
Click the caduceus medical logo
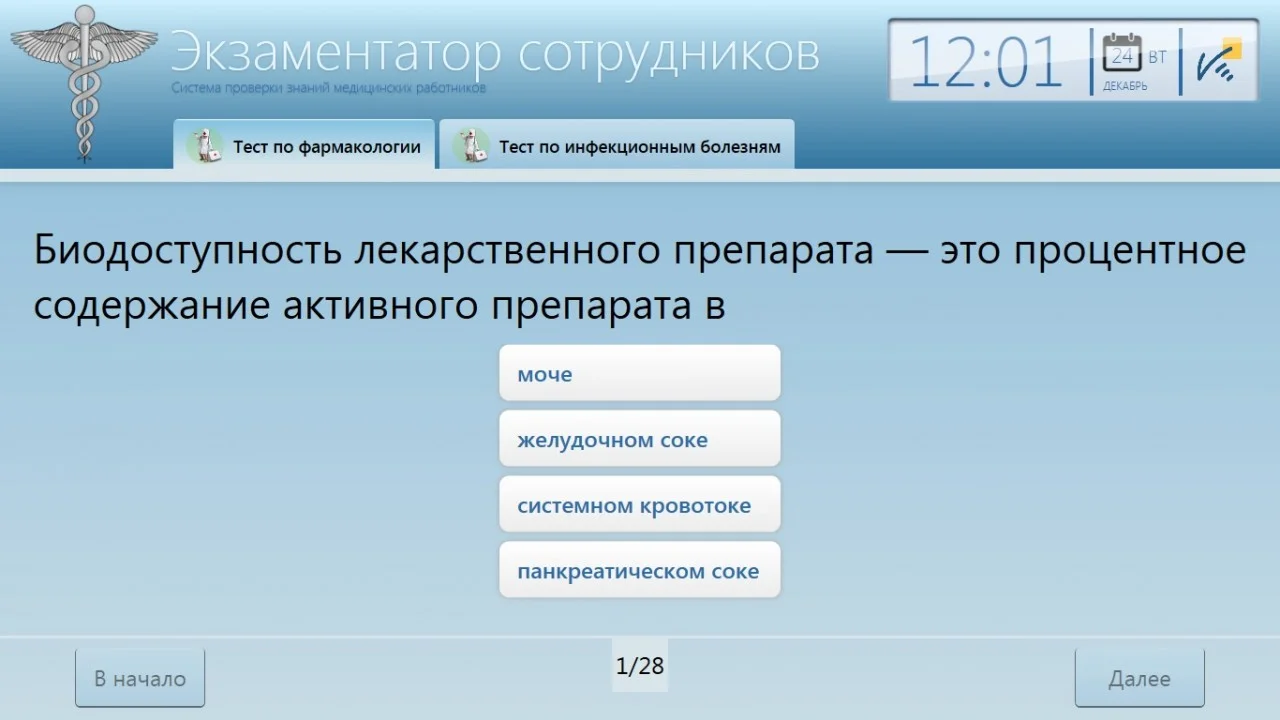[84, 80]
